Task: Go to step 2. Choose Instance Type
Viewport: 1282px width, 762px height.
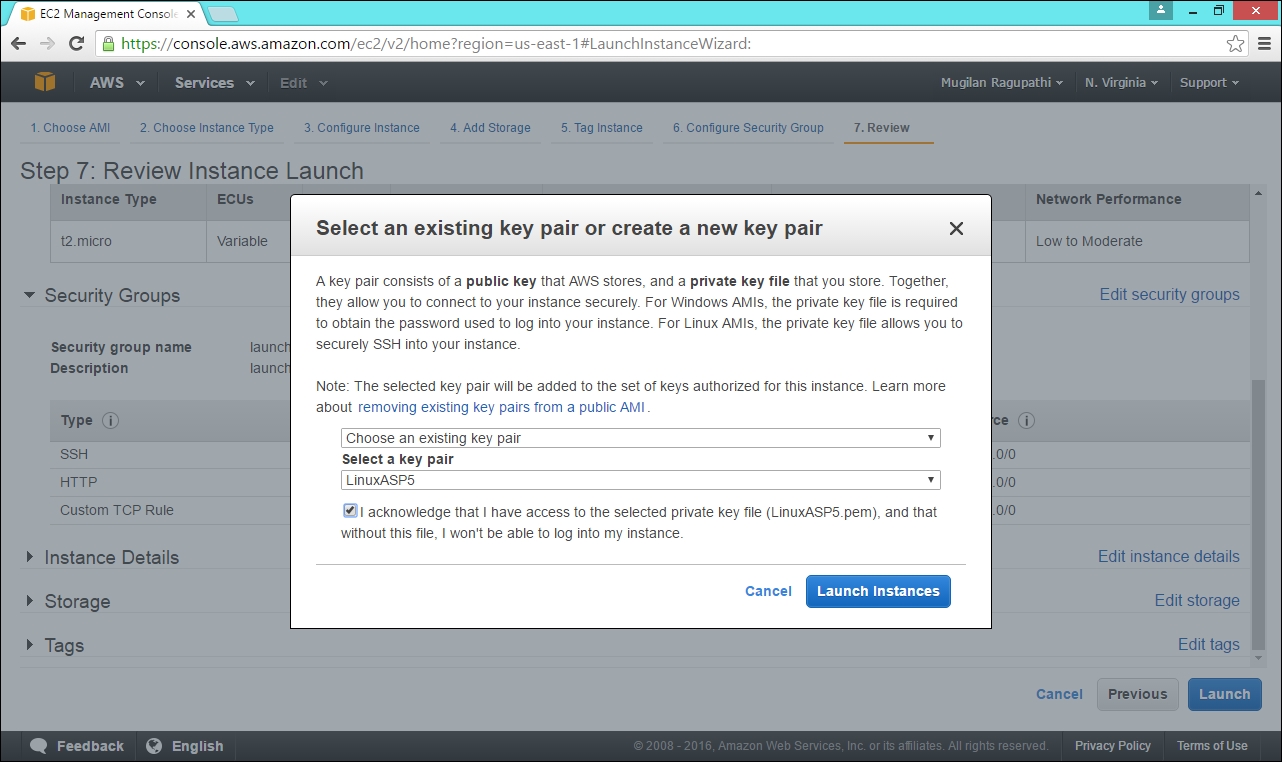Action: [207, 128]
